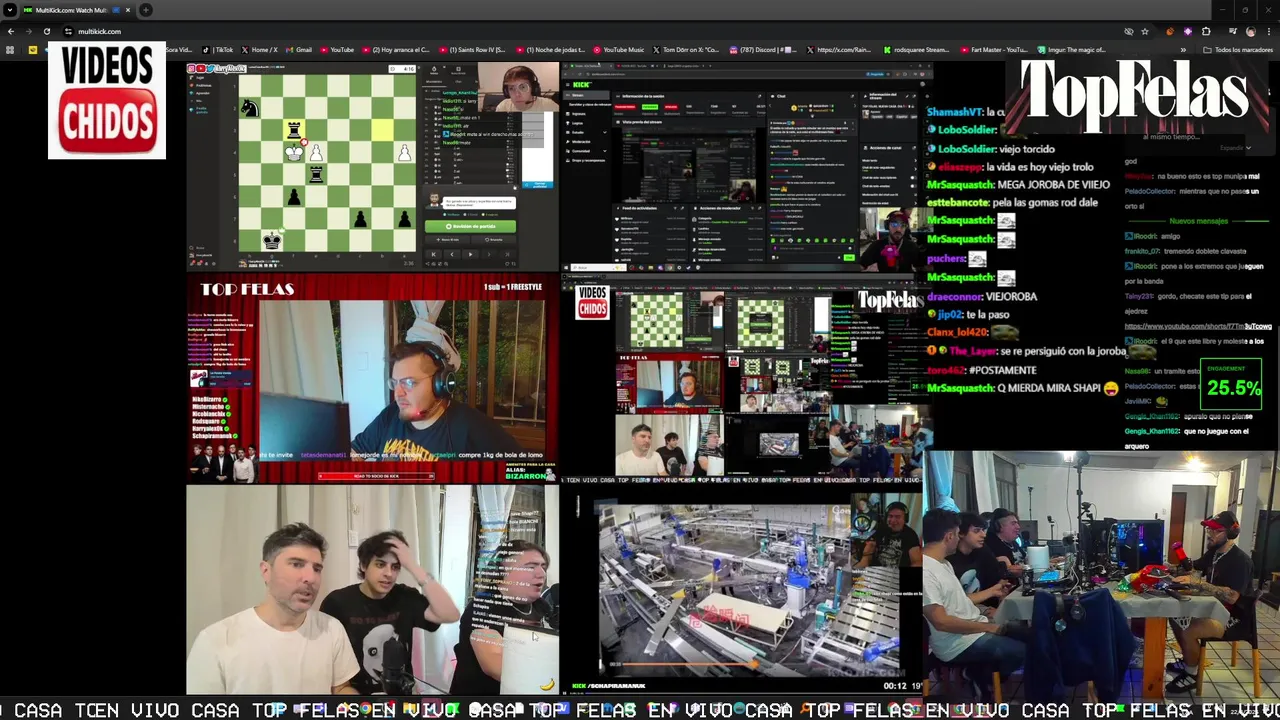Open the (1) Noche de jodas bookmark
The height and width of the screenshot is (720, 1280).
click(551, 50)
